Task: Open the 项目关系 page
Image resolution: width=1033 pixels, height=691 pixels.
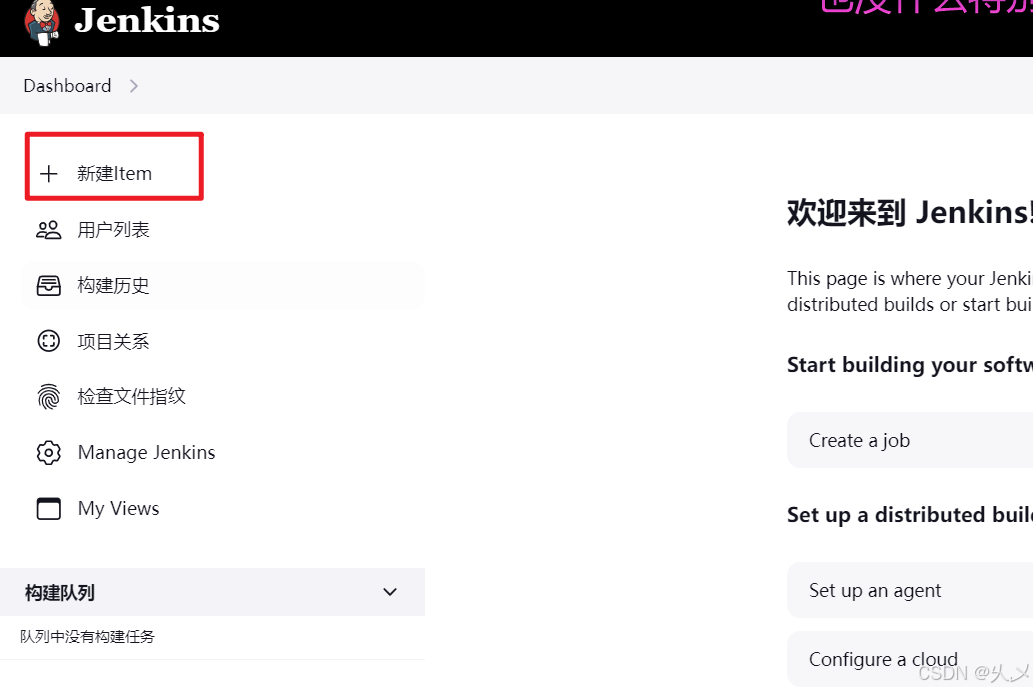Action: [113, 341]
